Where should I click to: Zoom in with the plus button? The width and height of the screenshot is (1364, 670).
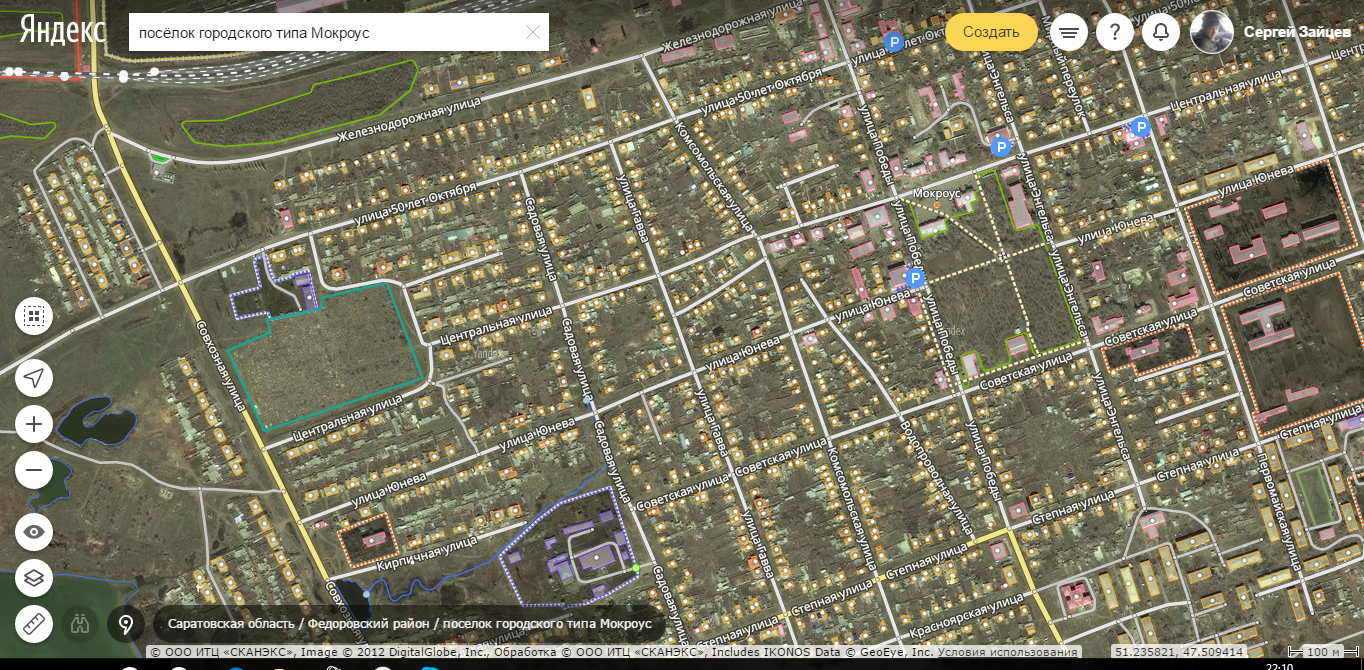pyautogui.click(x=34, y=424)
